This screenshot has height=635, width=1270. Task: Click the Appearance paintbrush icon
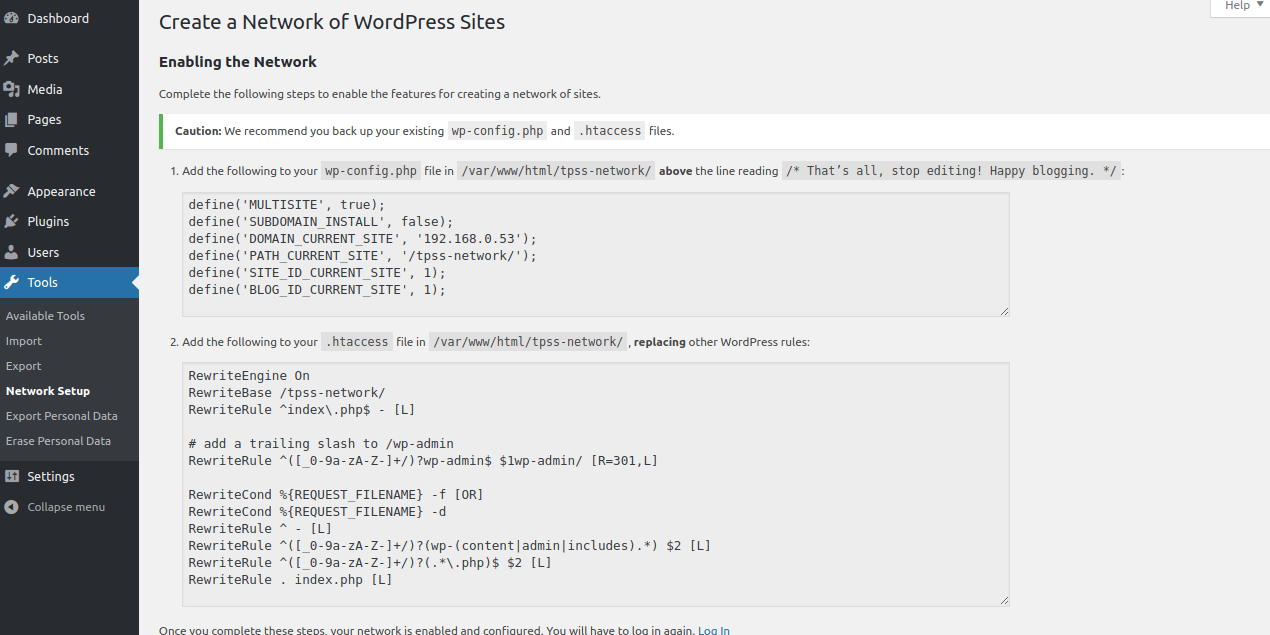coord(12,191)
